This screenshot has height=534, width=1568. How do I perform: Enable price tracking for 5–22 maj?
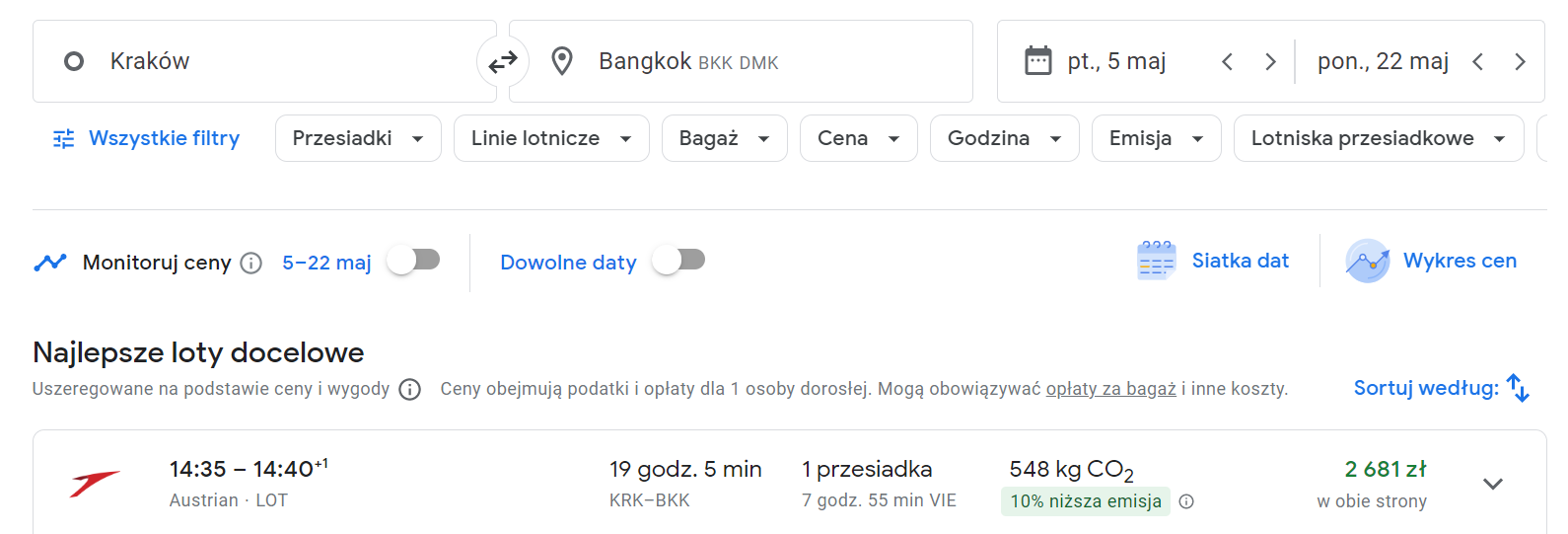(x=413, y=260)
